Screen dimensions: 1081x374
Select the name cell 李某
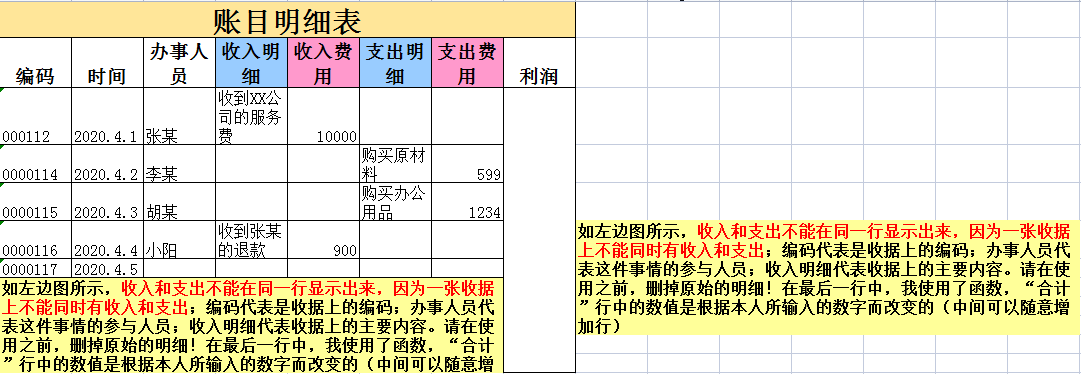pos(179,164)
